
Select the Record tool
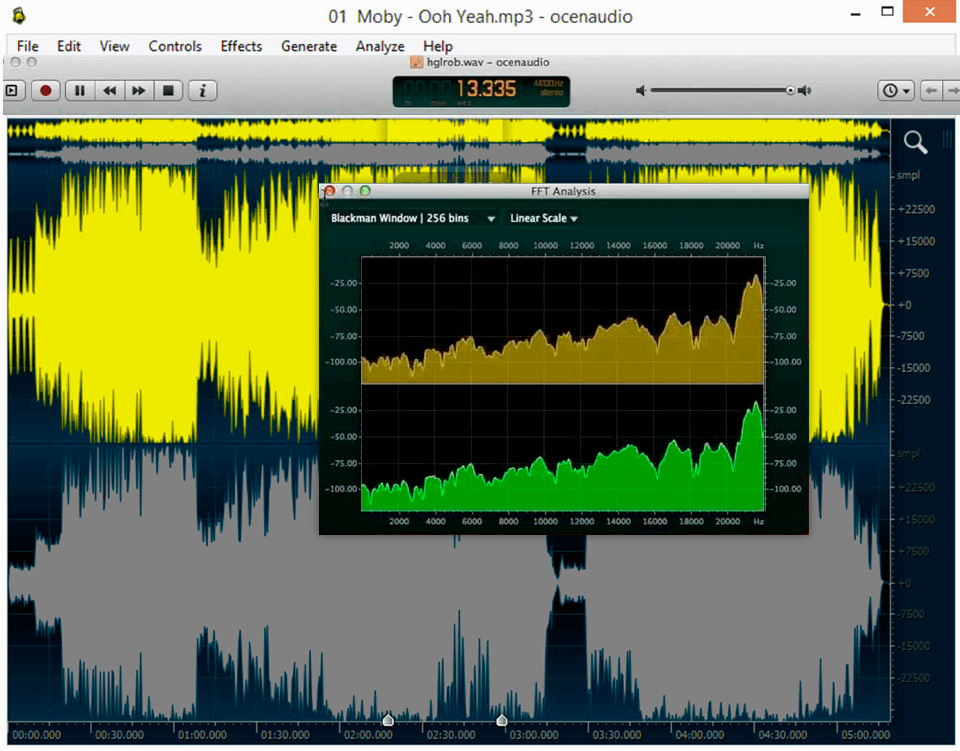click(44, 90)
